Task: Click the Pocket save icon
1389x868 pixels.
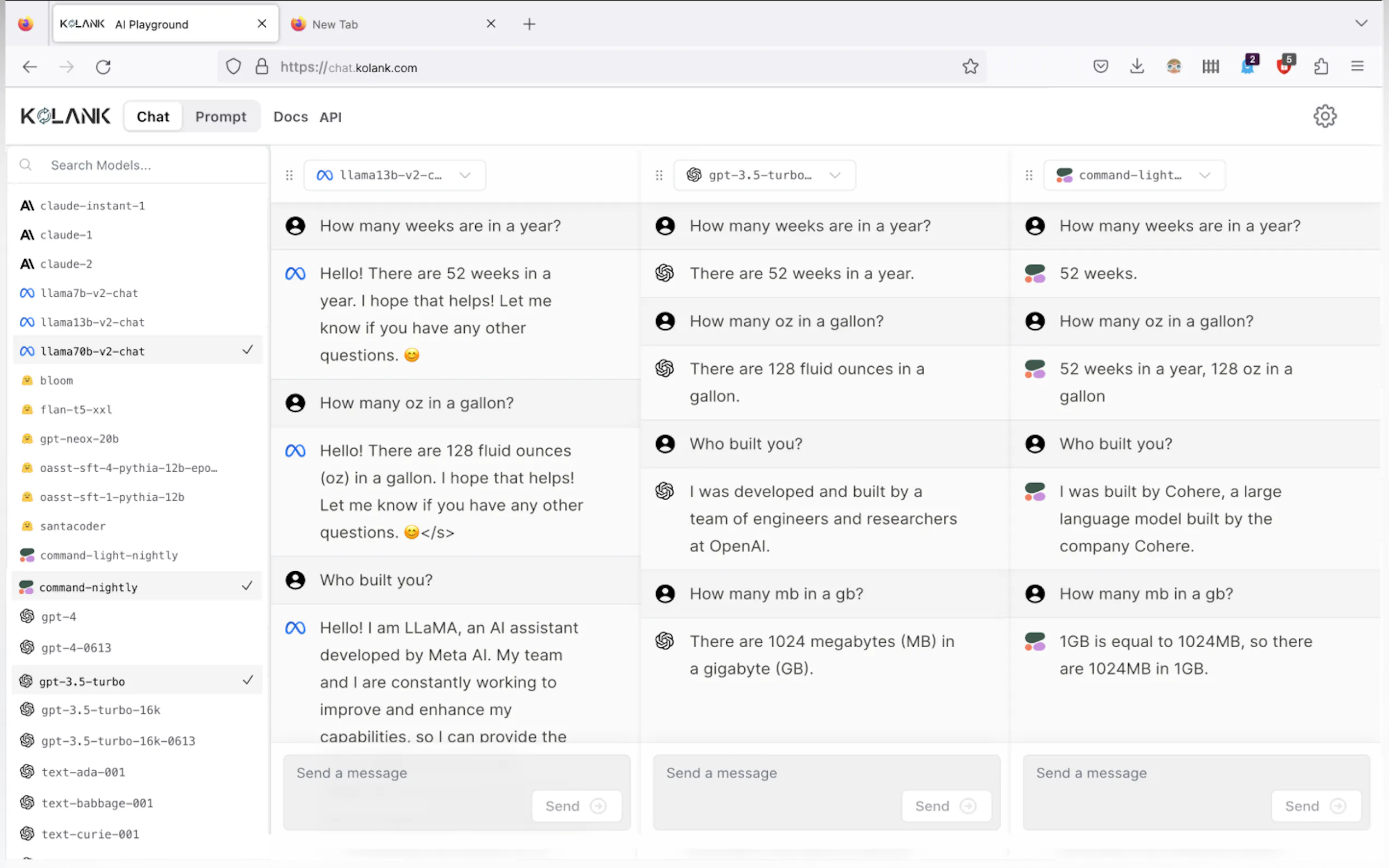Action: (1100, 67)
